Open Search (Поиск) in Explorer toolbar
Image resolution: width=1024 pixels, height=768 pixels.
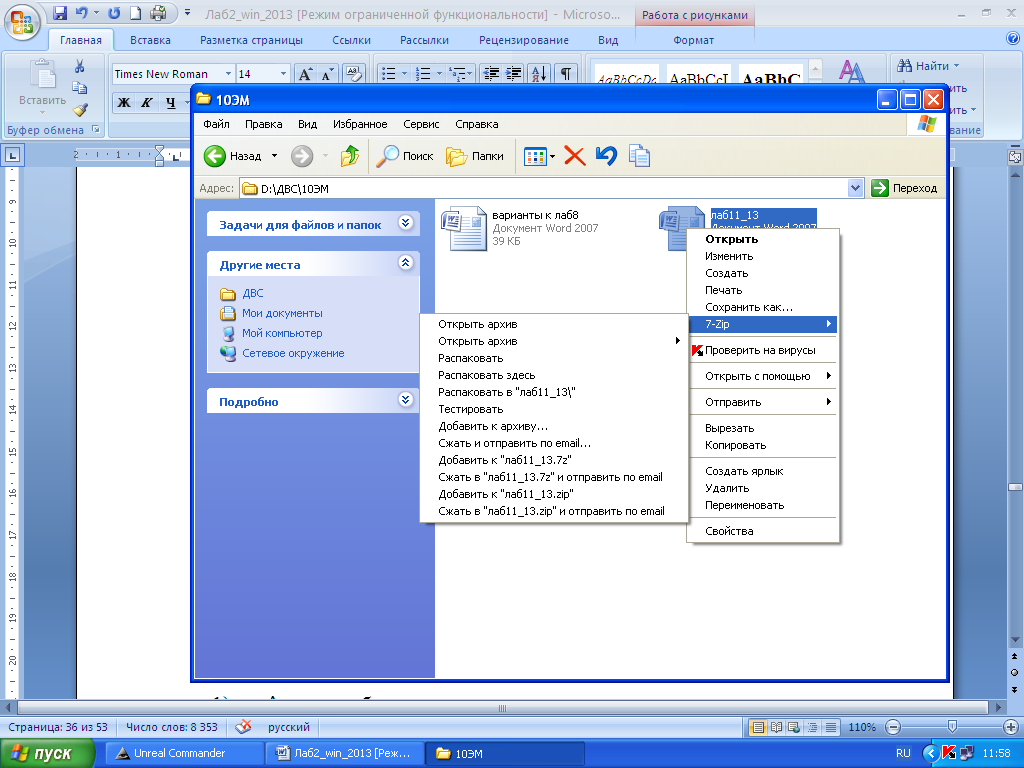tap(405, 156)
